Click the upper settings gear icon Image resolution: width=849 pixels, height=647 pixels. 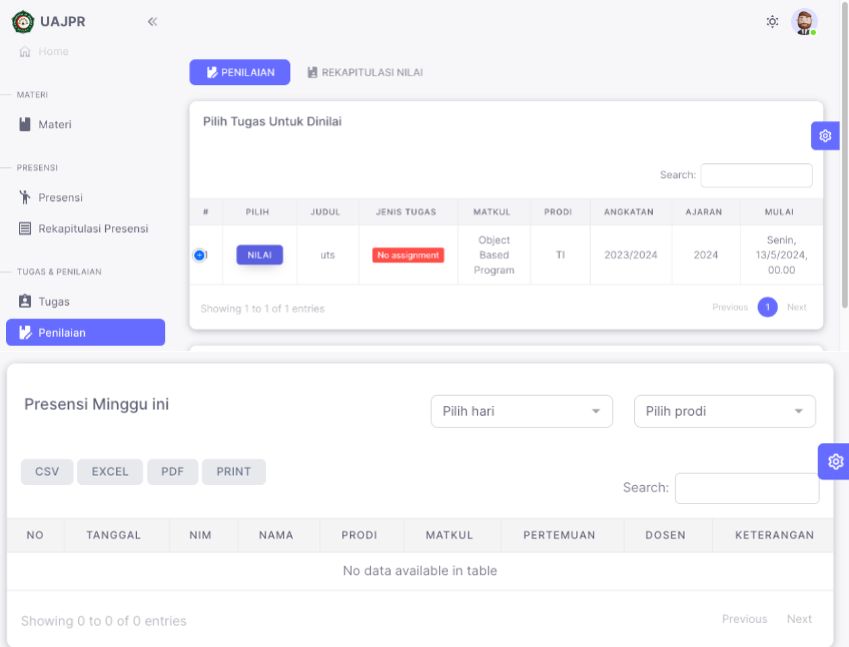click(x=825, y=136)
